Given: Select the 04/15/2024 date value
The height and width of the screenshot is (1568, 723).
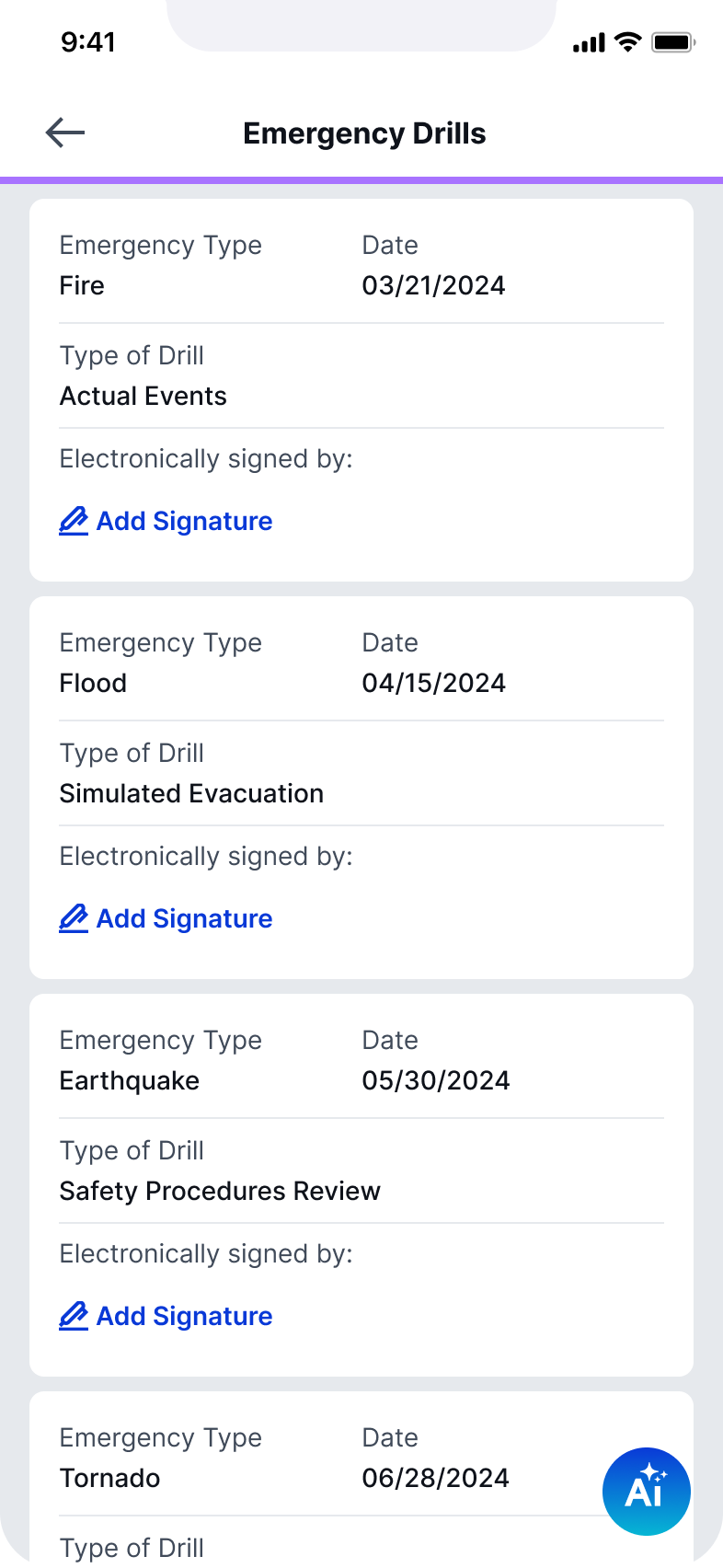Looking at the screenshot, I should [x=434, y=683].
